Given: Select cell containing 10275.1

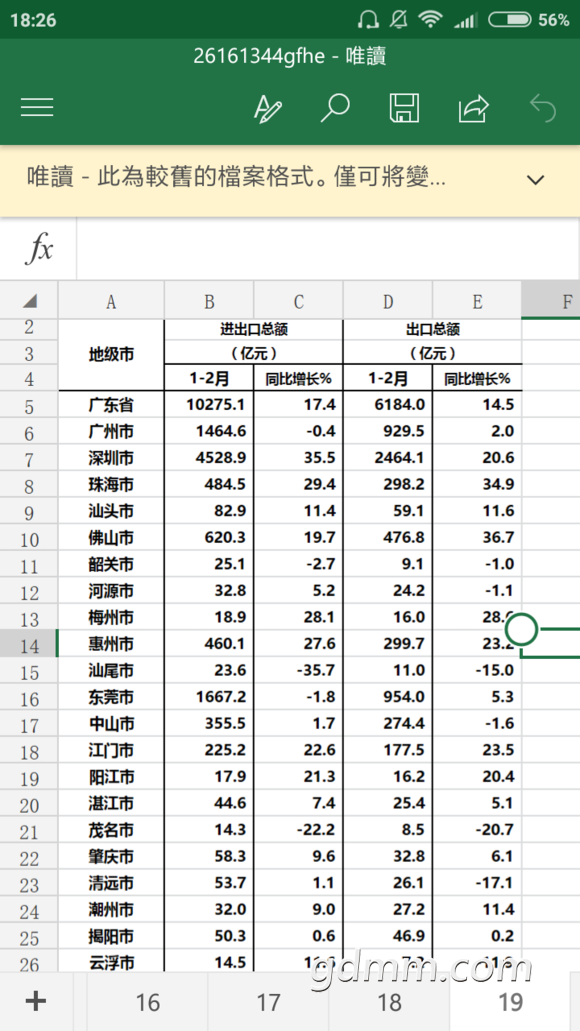Looking at the screenshot, I should tap(209, 404).
